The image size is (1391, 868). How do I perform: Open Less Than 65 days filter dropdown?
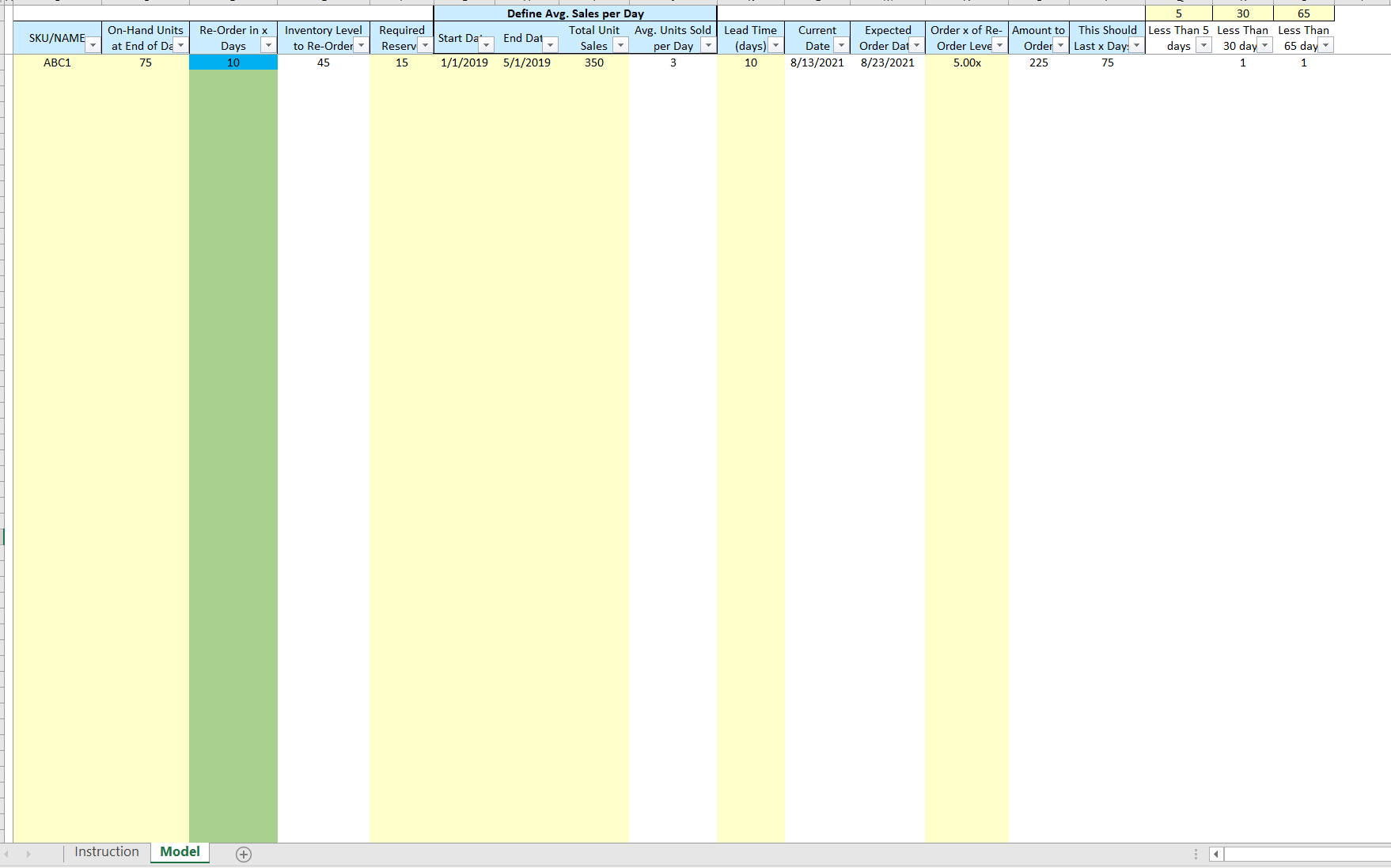[x=1325, y=46]
